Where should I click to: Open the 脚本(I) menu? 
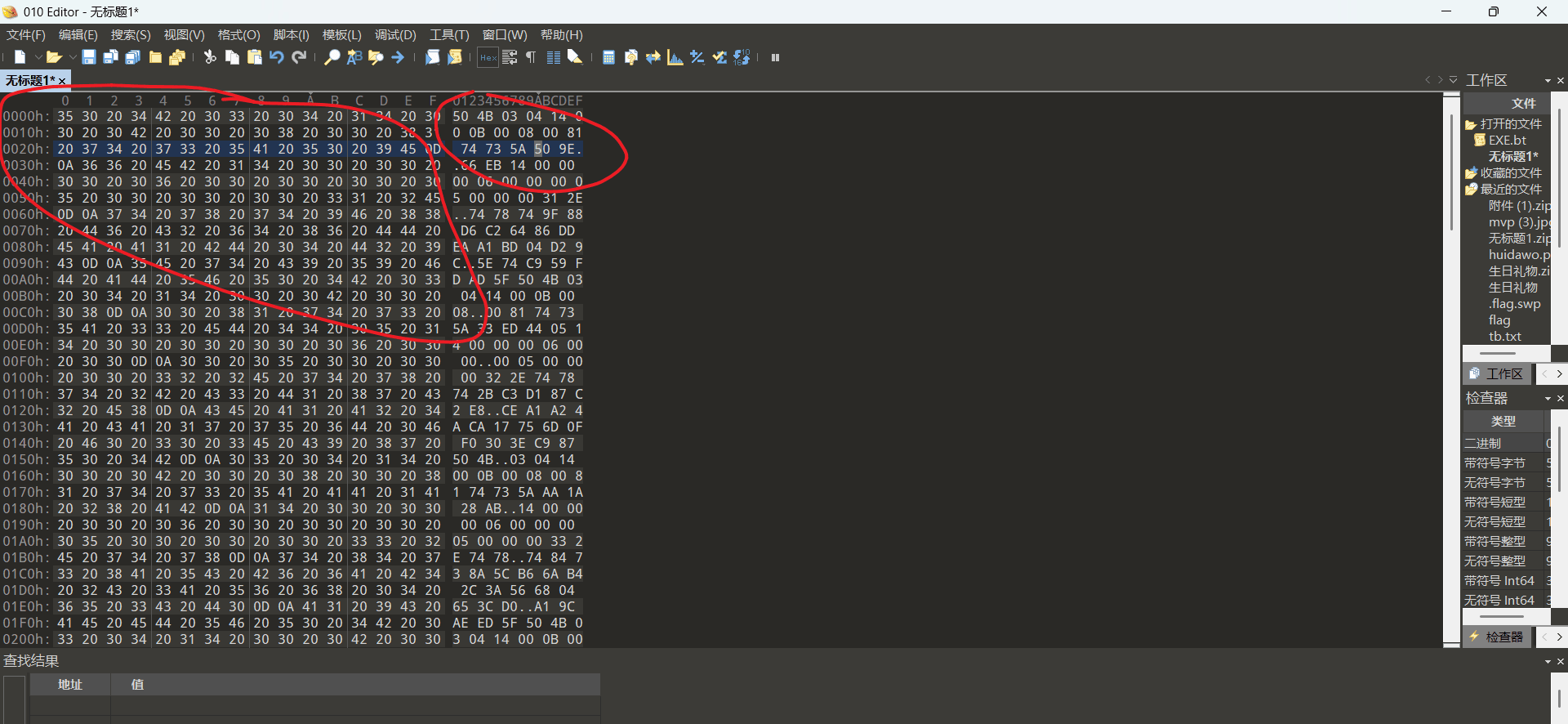(x=291, y=35)
